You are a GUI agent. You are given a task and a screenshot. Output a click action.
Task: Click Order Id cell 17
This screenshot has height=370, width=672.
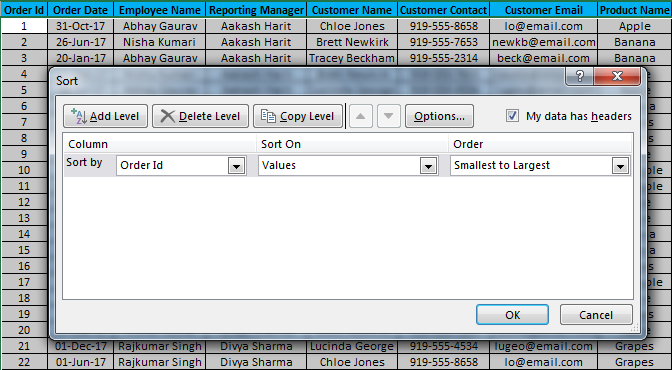[24, 282]
